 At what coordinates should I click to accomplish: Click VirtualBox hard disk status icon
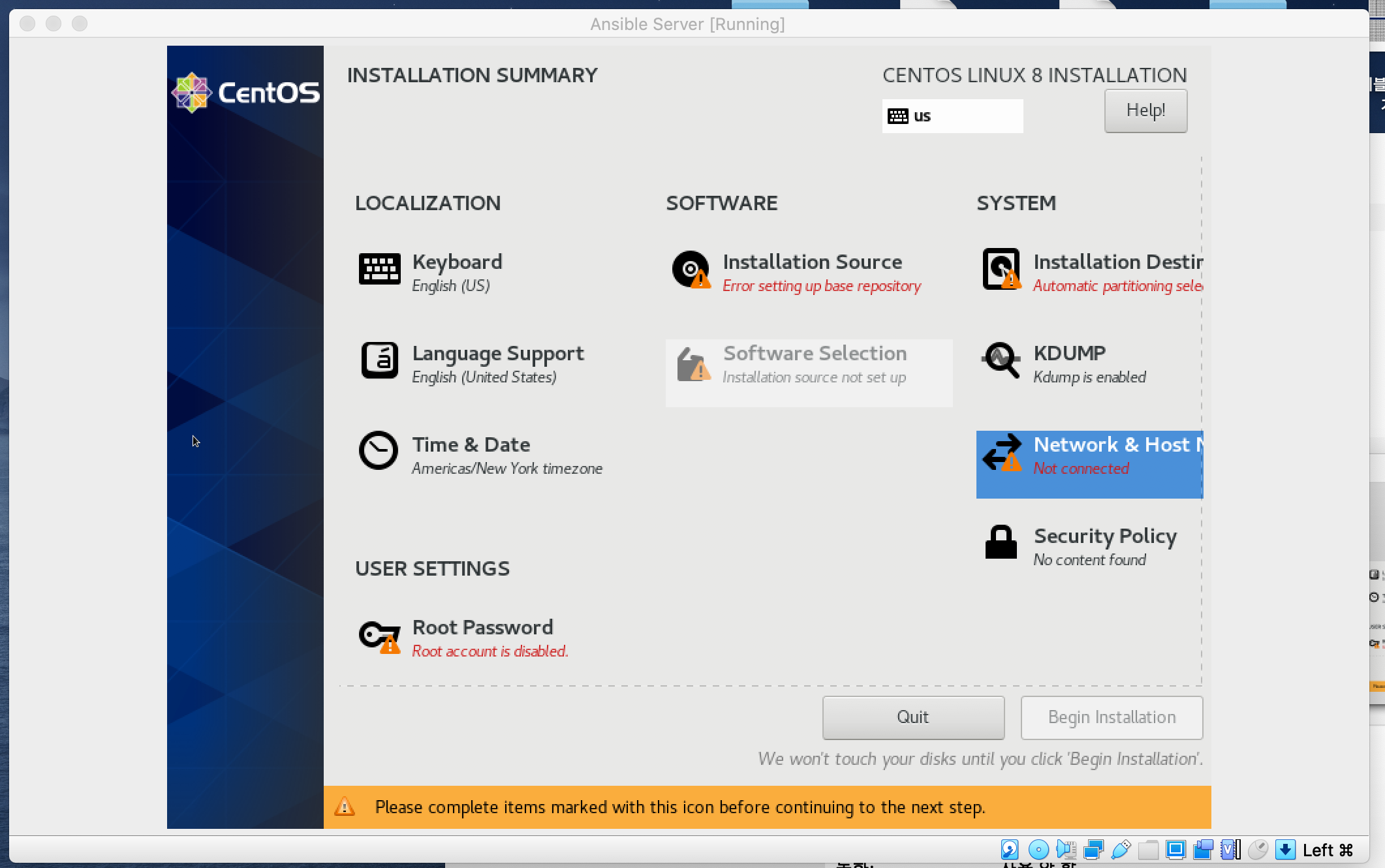pyautogui.click(x=1009, y=849)
